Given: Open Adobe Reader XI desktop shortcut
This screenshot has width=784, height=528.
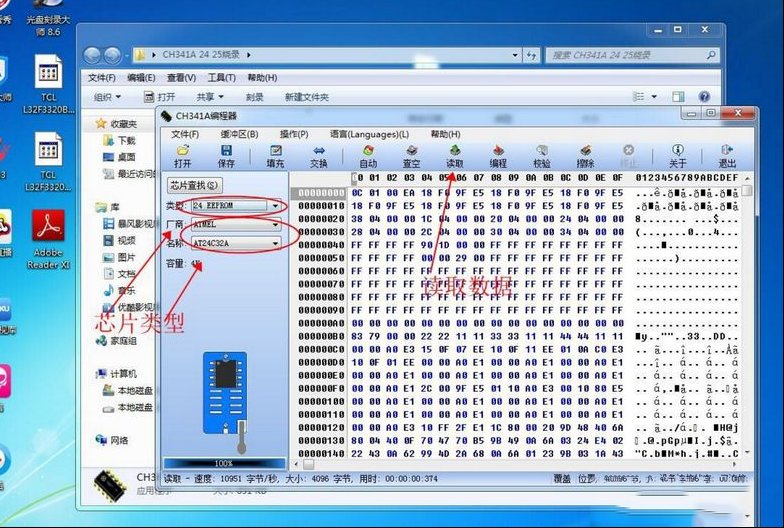Looking at the screenshot, I should tap(48, 239).
